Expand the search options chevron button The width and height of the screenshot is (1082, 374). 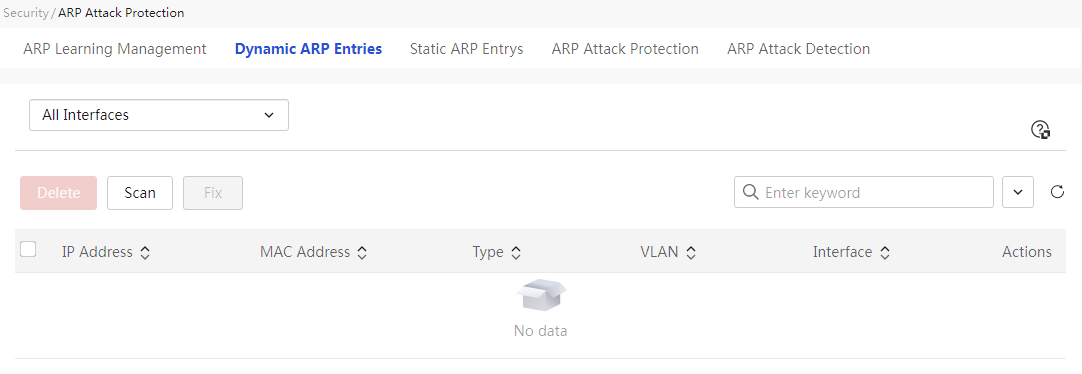[1018, 192]
